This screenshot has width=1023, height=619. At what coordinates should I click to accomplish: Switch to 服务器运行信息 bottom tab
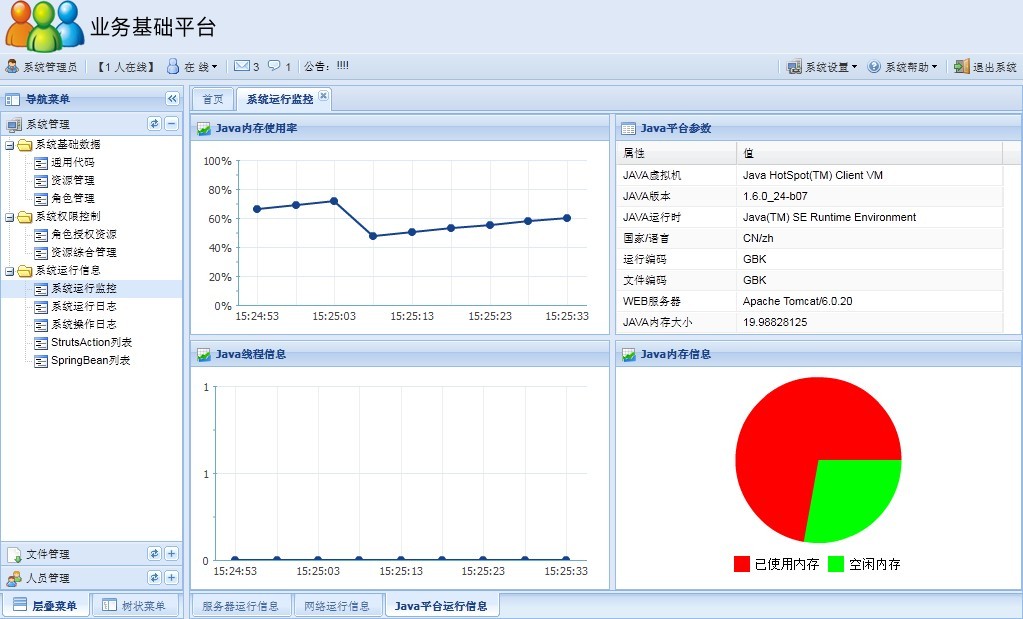pyautogui.click(x=240, y=606)
